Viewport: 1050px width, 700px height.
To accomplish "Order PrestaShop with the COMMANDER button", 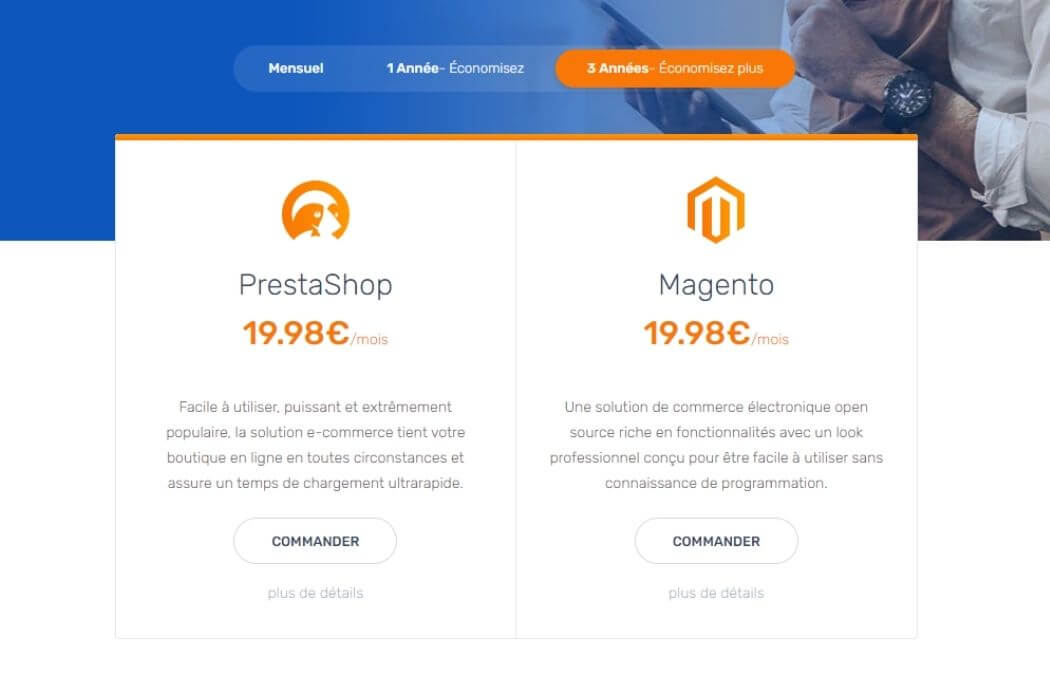I will coord(315,541).
